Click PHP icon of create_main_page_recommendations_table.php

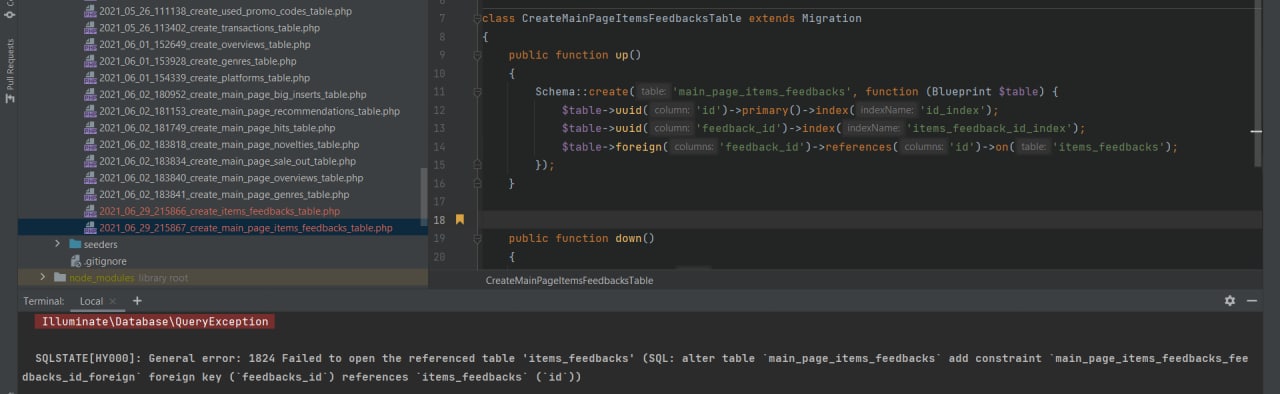(90, 111)
